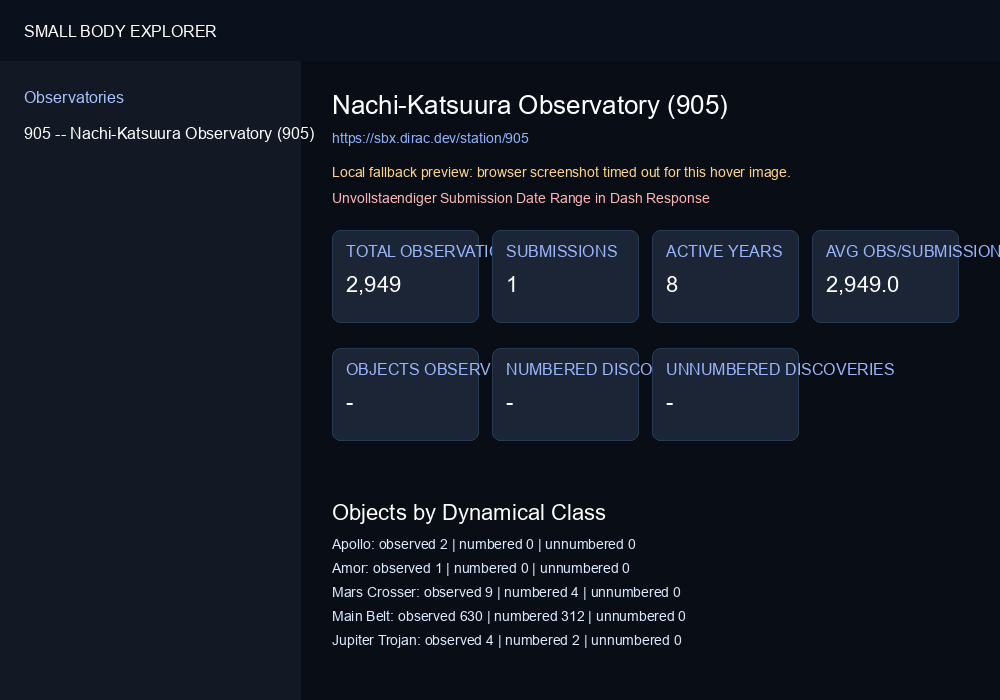Click the Objects by Dynamical Class heading

469,513
